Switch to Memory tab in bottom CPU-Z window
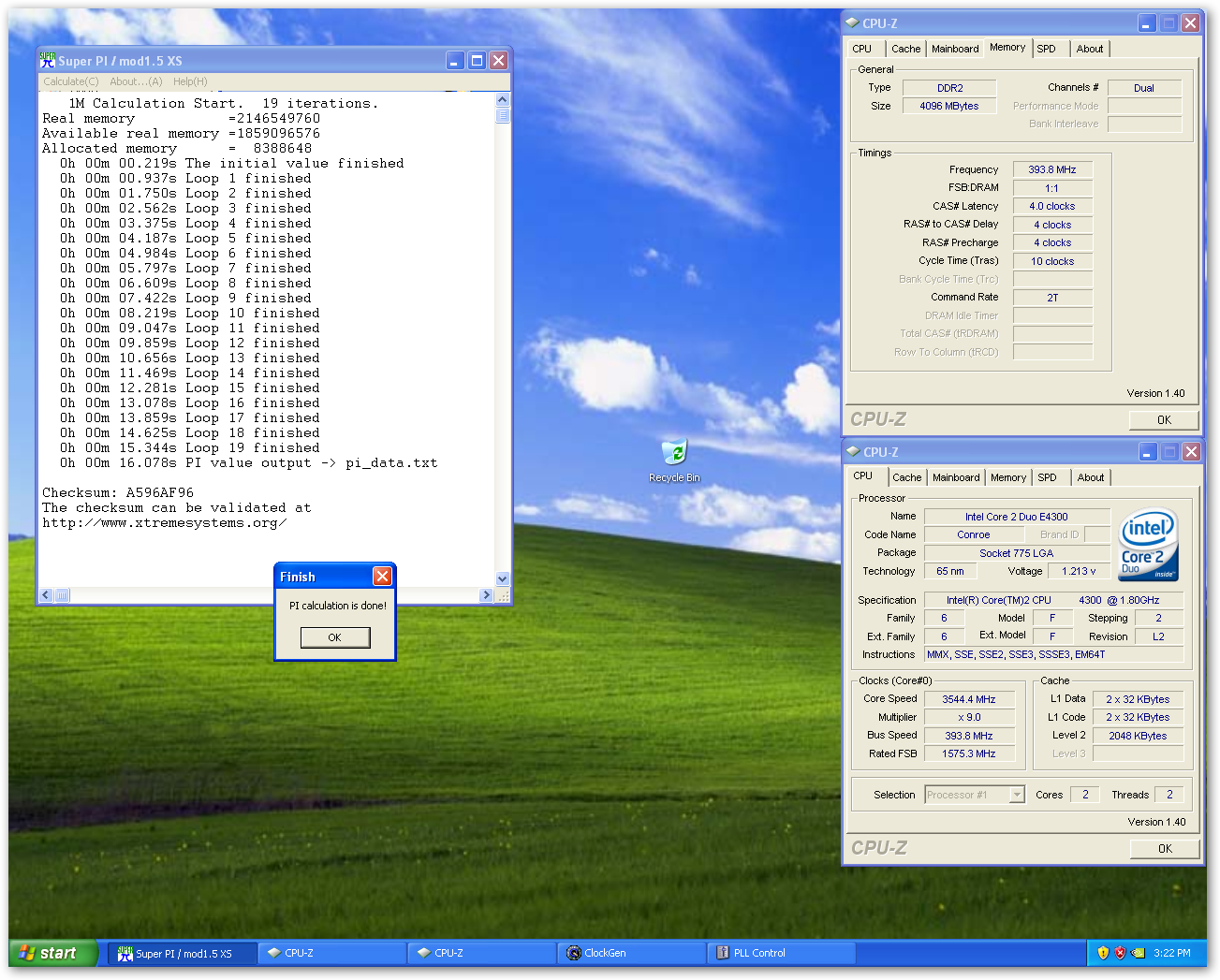The height and width of the screenshot is (980, 1220). 1008,477
